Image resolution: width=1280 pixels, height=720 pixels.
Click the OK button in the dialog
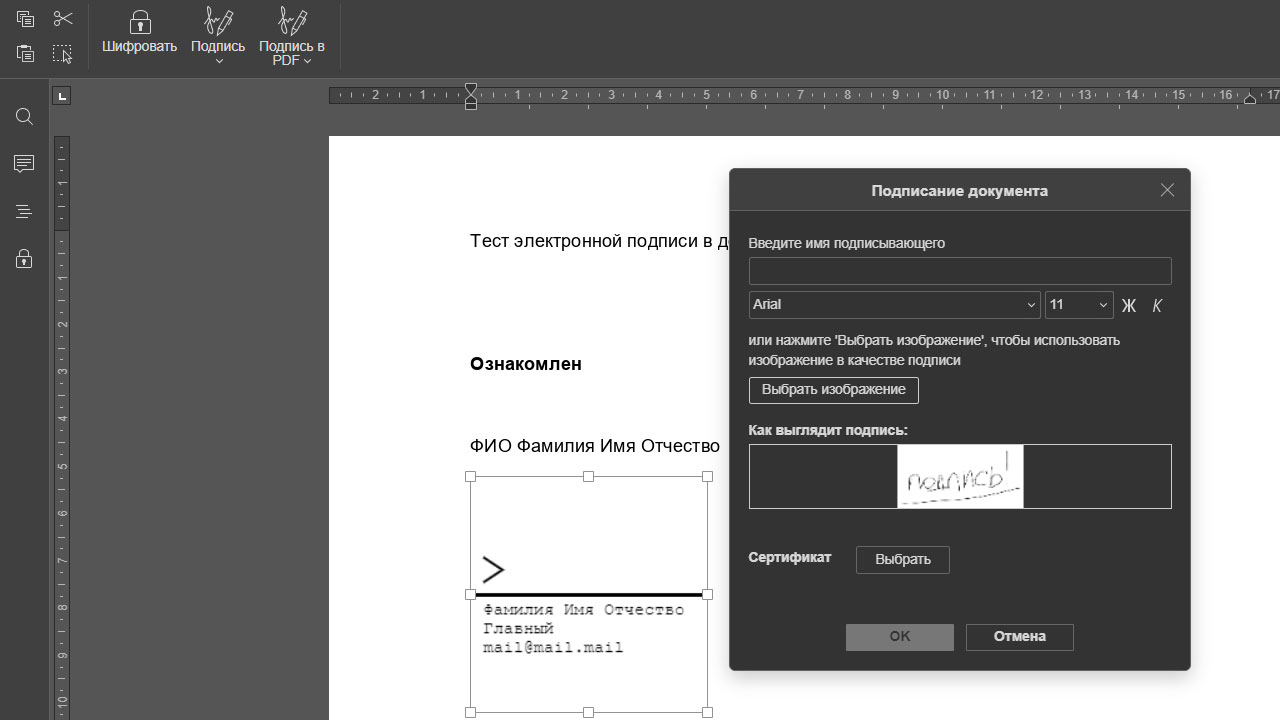(900, 637)
